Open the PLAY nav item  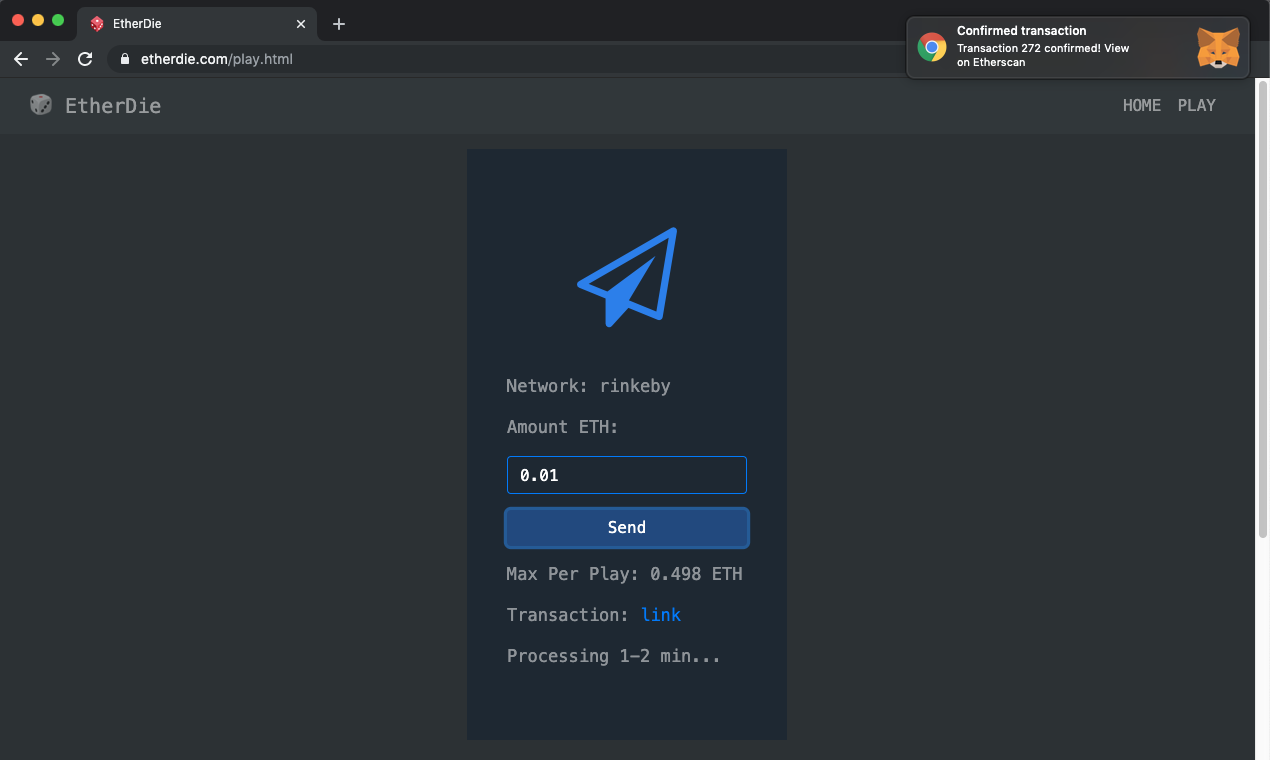coord(1197,105)
